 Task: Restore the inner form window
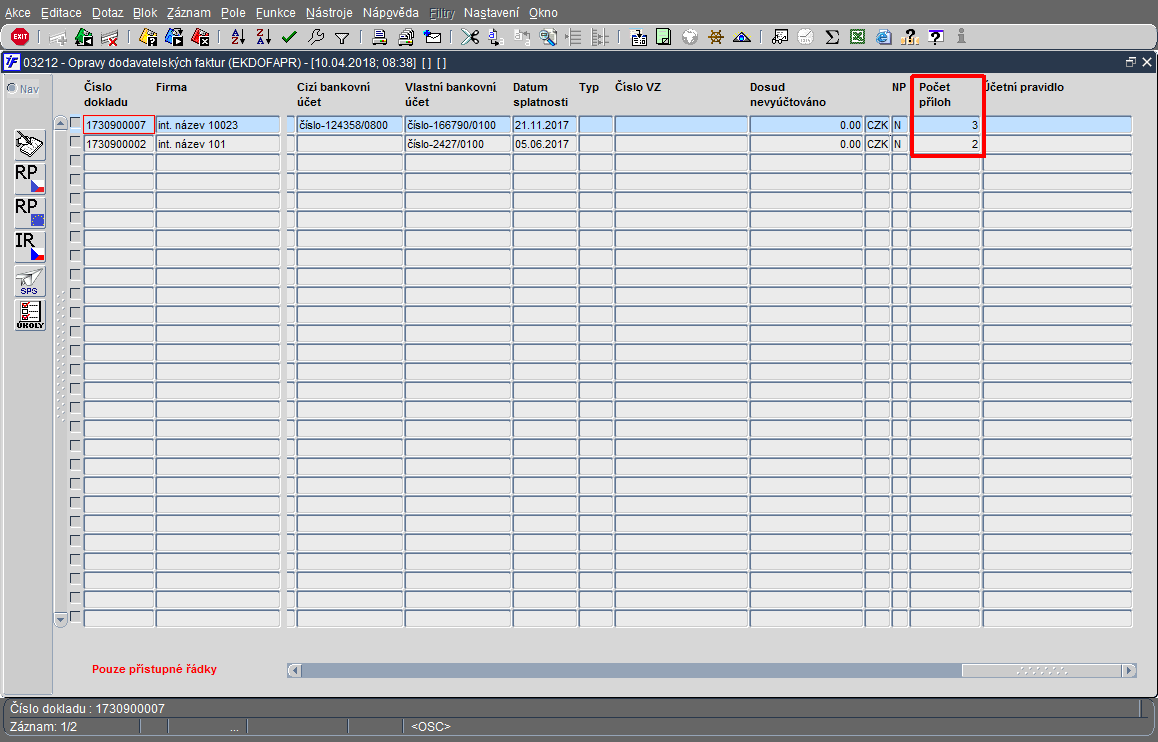coord(1131,63)
